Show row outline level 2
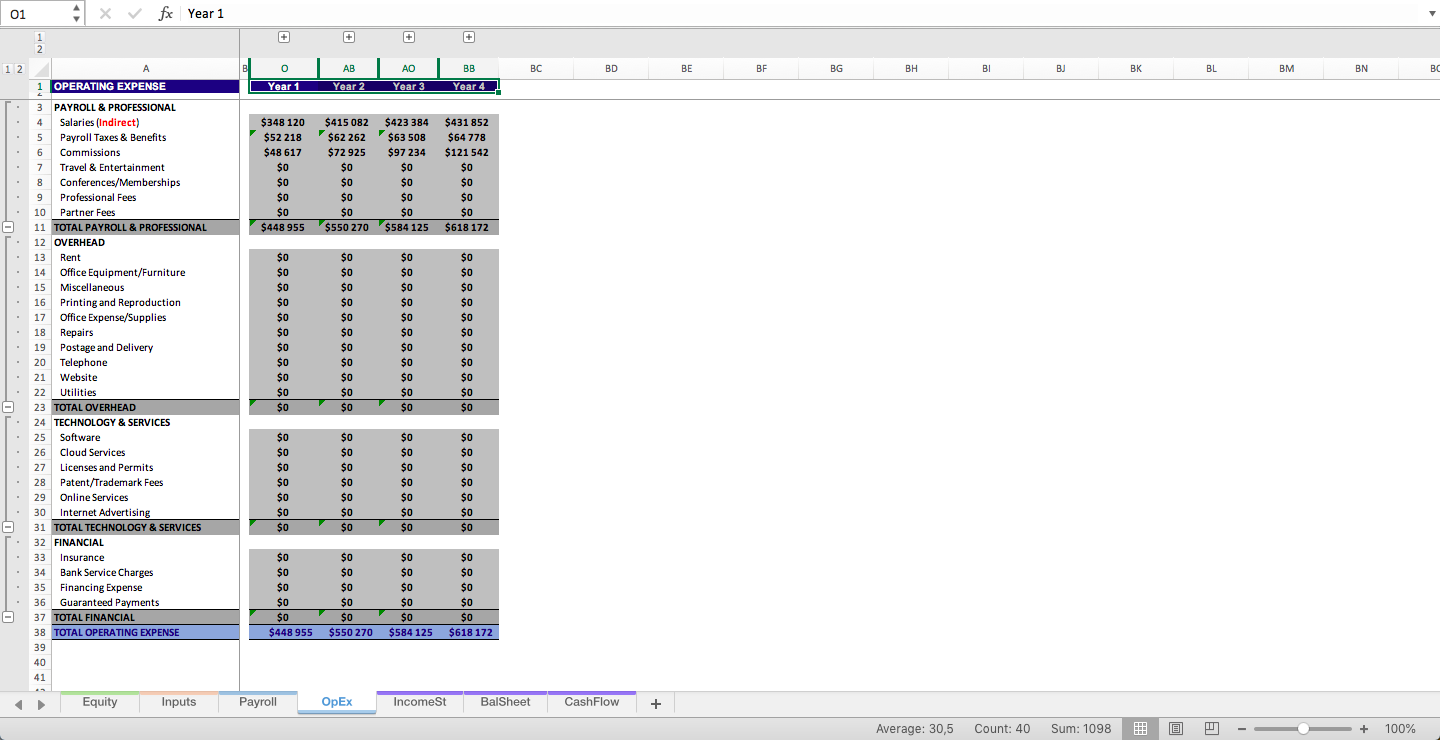The image size is (1440, 740). tap(20, 69)
